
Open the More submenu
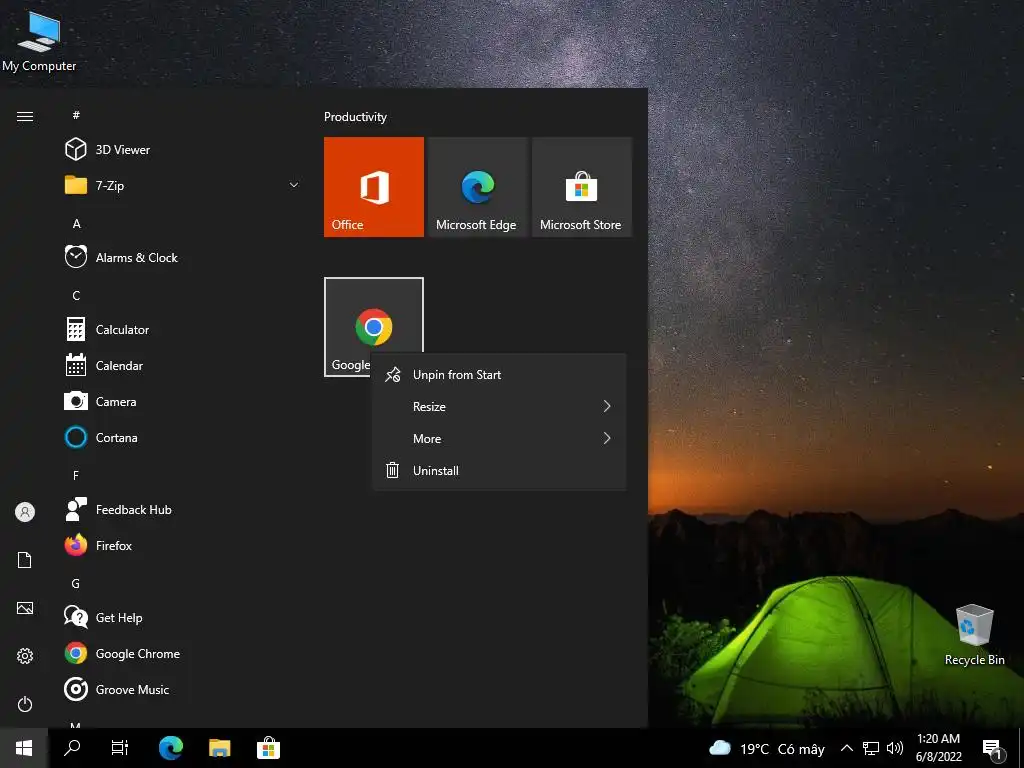(x=499, y=438)
